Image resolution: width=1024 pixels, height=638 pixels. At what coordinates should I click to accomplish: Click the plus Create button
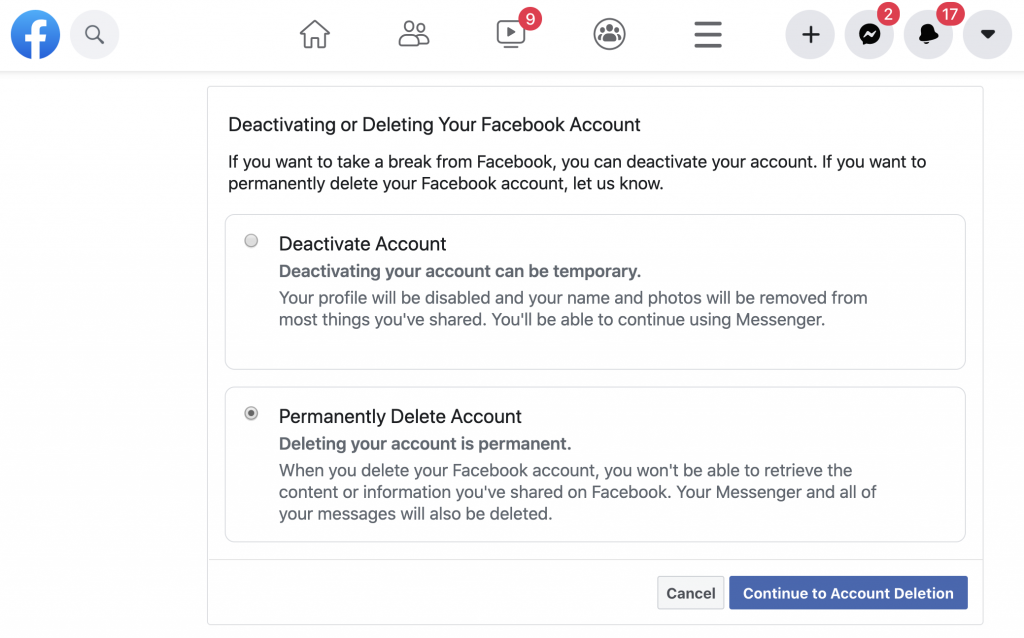tap(810, 35)
